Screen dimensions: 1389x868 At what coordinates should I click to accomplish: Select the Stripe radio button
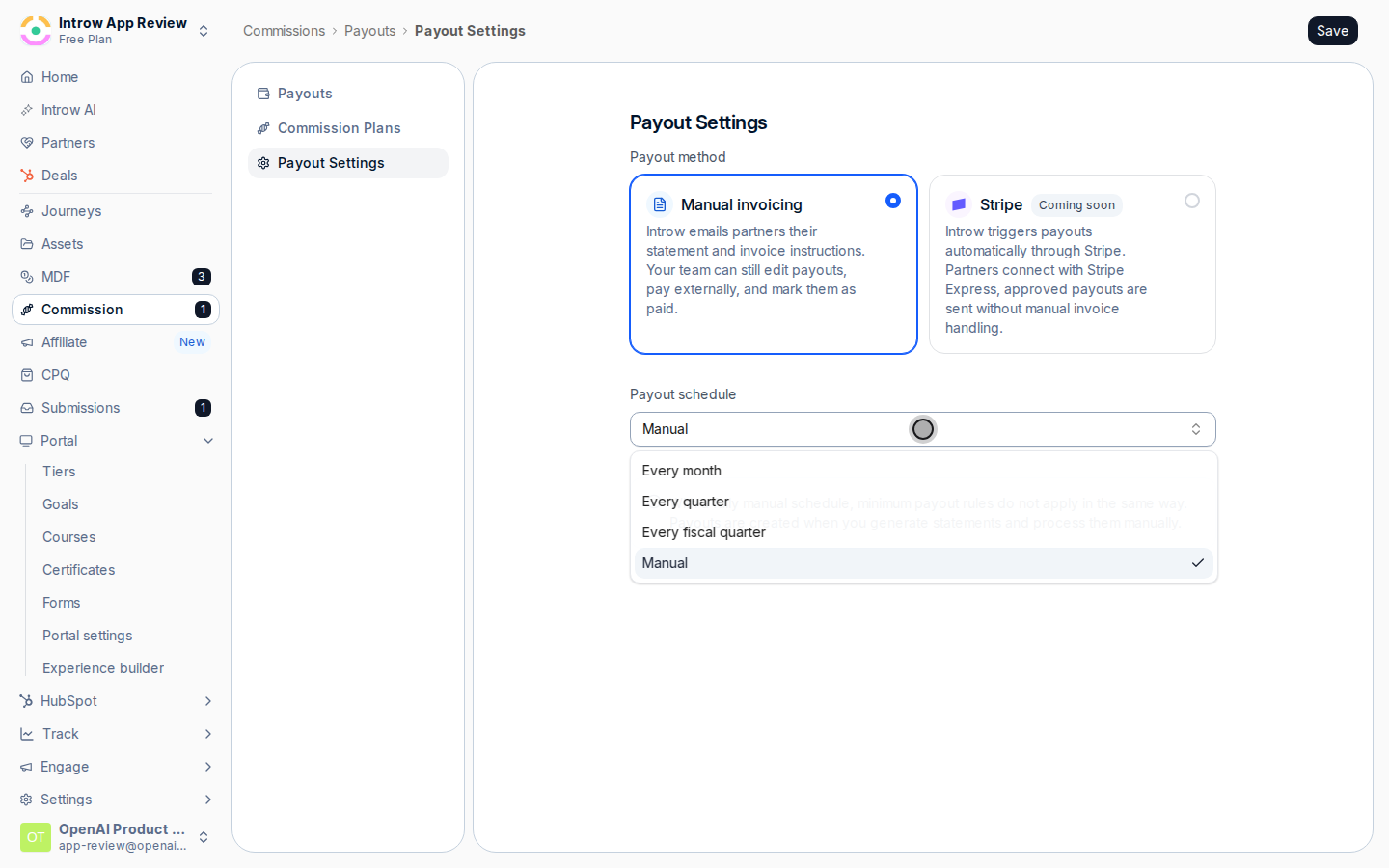[x=1192, y=201]
